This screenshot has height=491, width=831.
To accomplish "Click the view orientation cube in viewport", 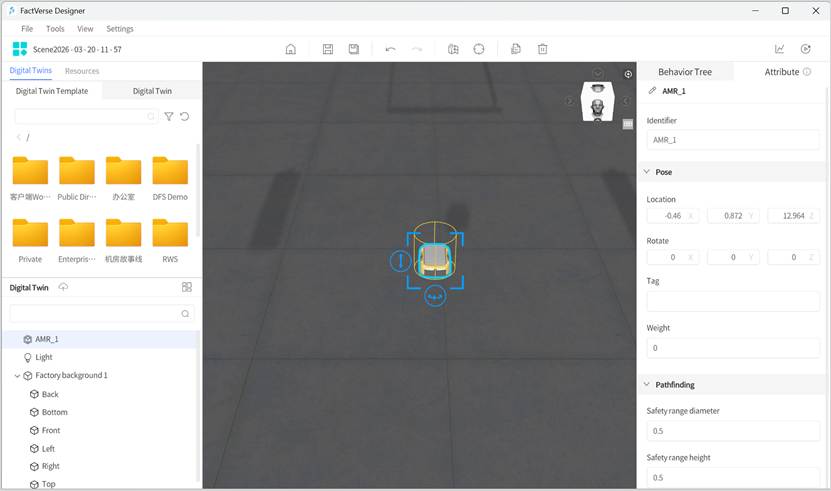I will pos(597,102).
